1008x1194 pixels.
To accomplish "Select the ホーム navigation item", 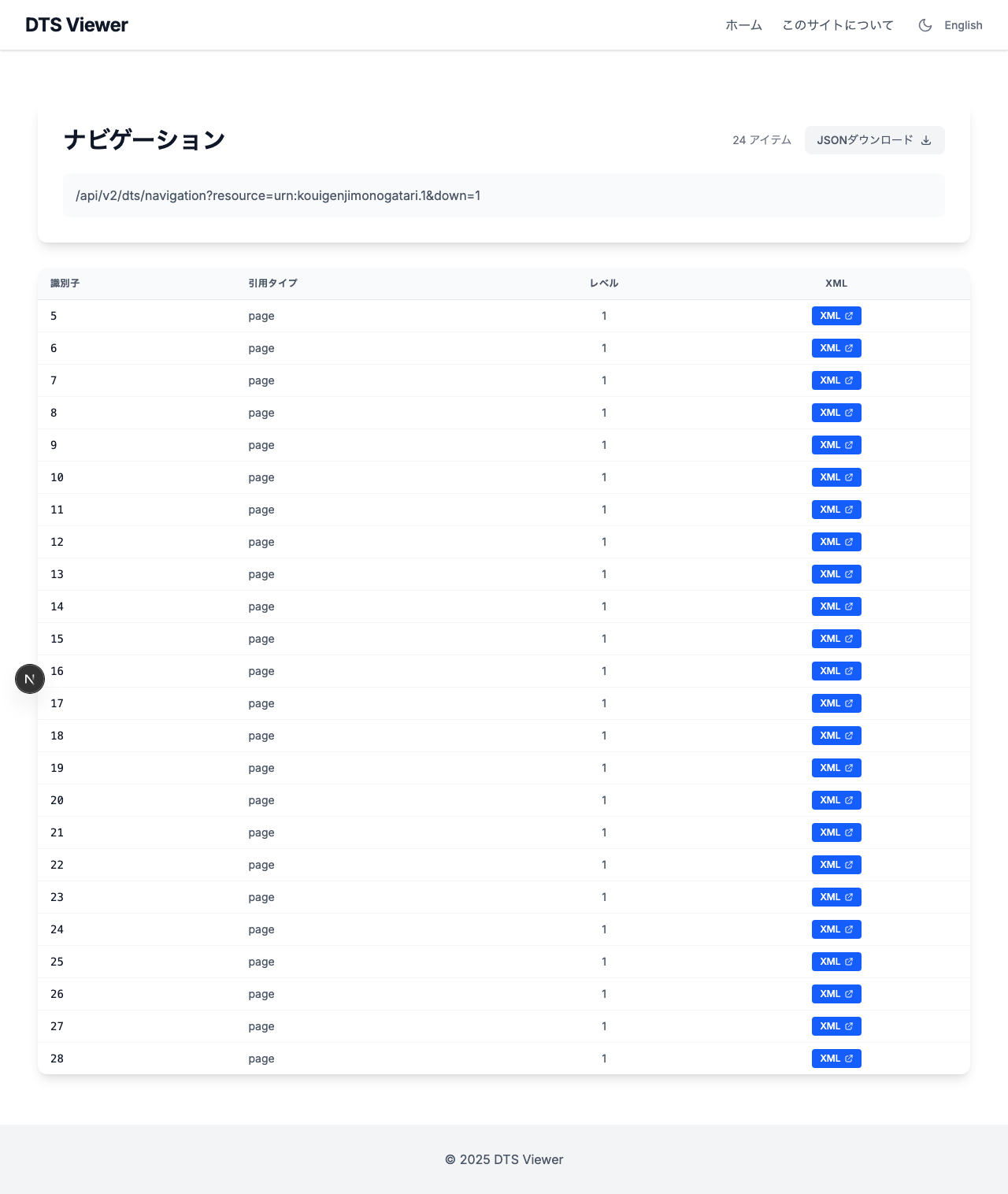I will pyautogui.click(x=743, y=24).
